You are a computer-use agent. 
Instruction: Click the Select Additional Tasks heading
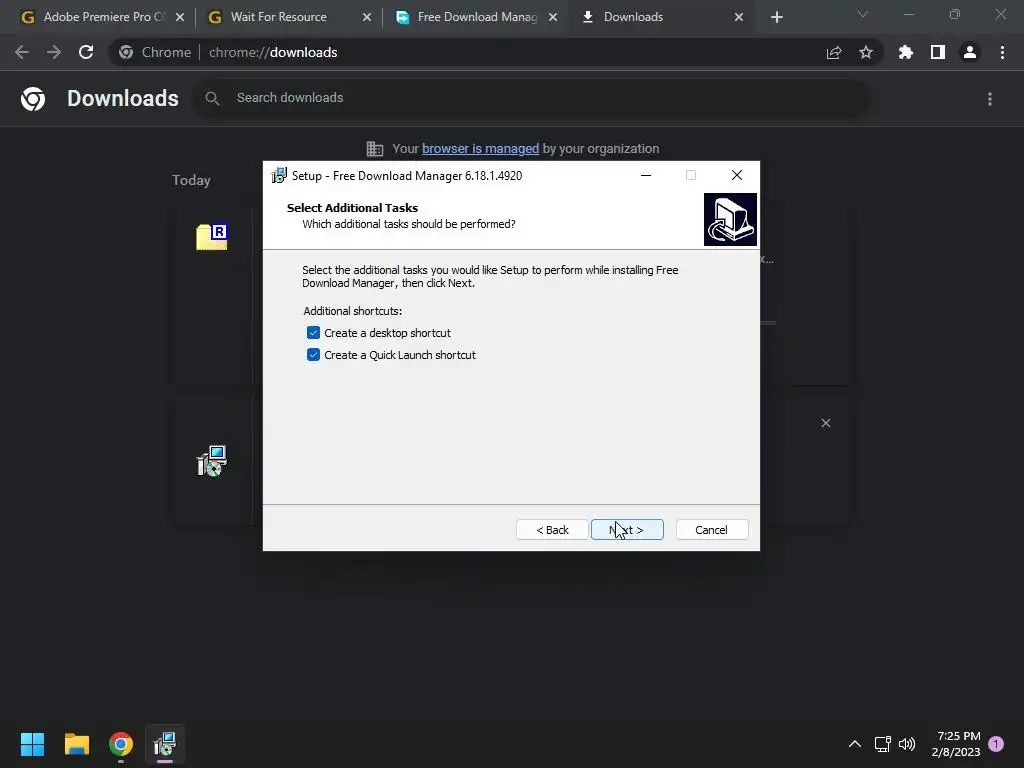point(352,208)
